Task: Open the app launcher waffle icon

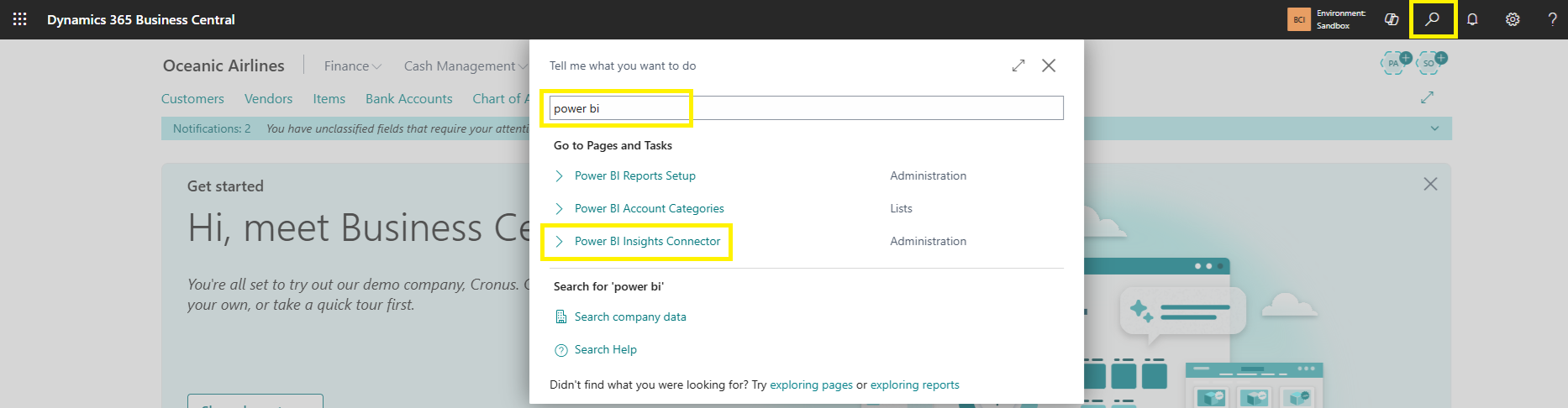Action: [20, 19]
